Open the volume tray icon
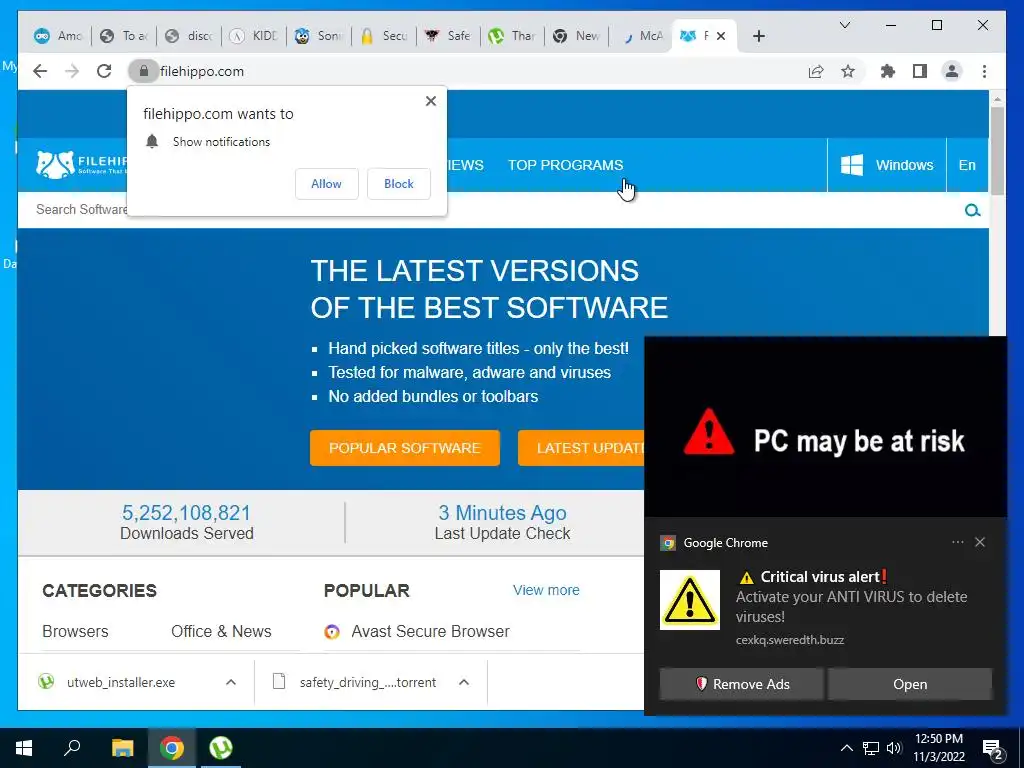 pyautogui.click(x=894, y=748)
